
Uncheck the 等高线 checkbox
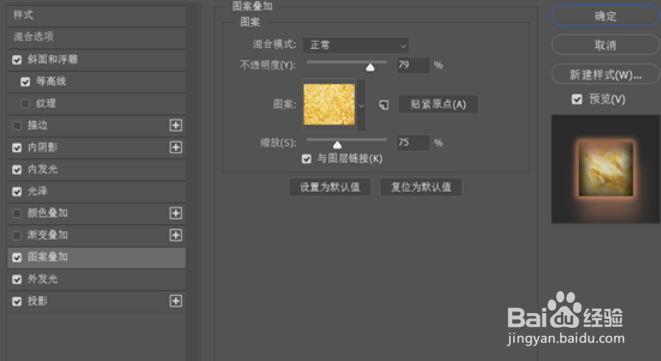25,82
